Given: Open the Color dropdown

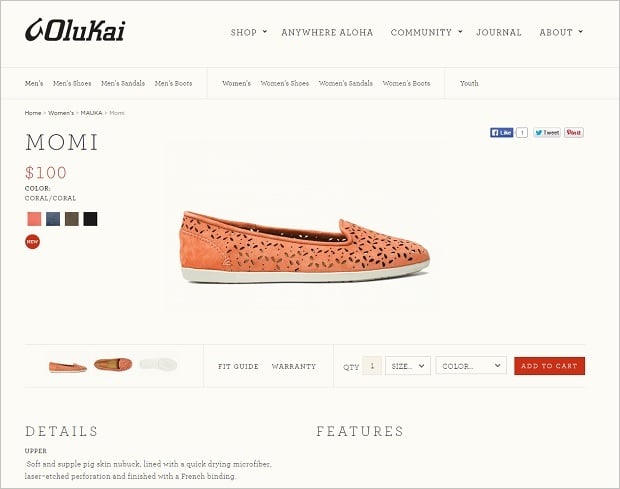Looking at the screenshot, I should (470, 366).
